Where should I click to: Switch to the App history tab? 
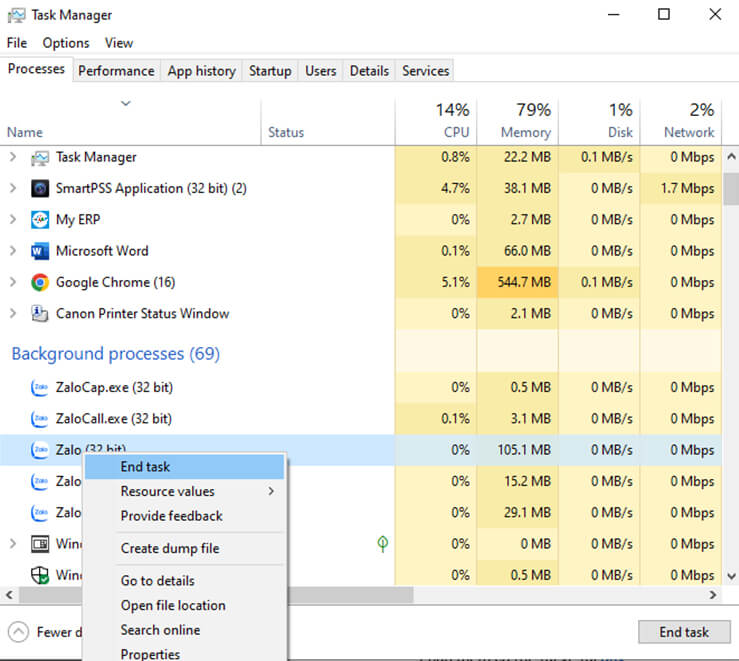point(202,71)
